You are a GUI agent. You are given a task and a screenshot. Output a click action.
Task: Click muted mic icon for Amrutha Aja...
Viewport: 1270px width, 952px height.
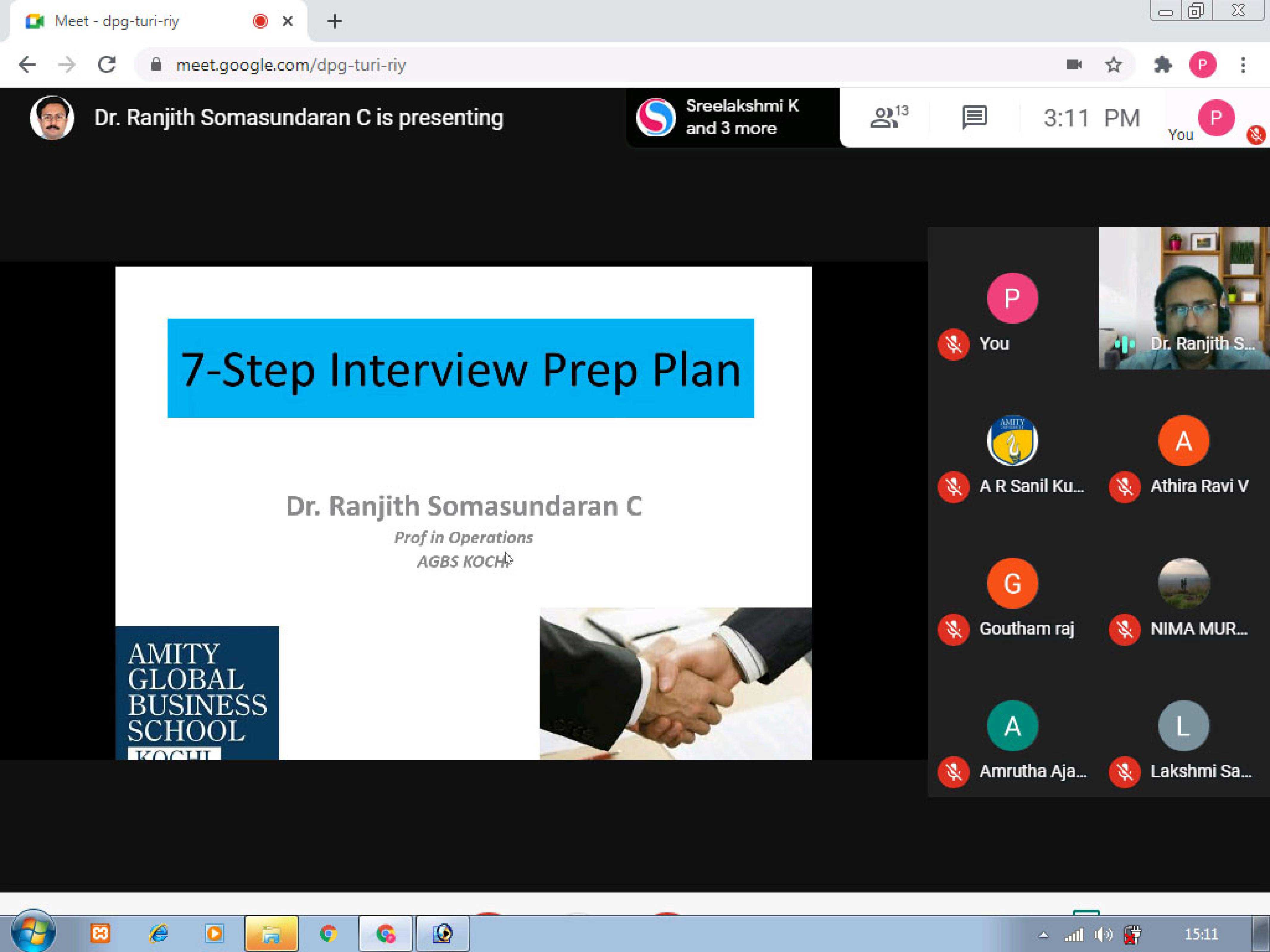tap(953, 772)
